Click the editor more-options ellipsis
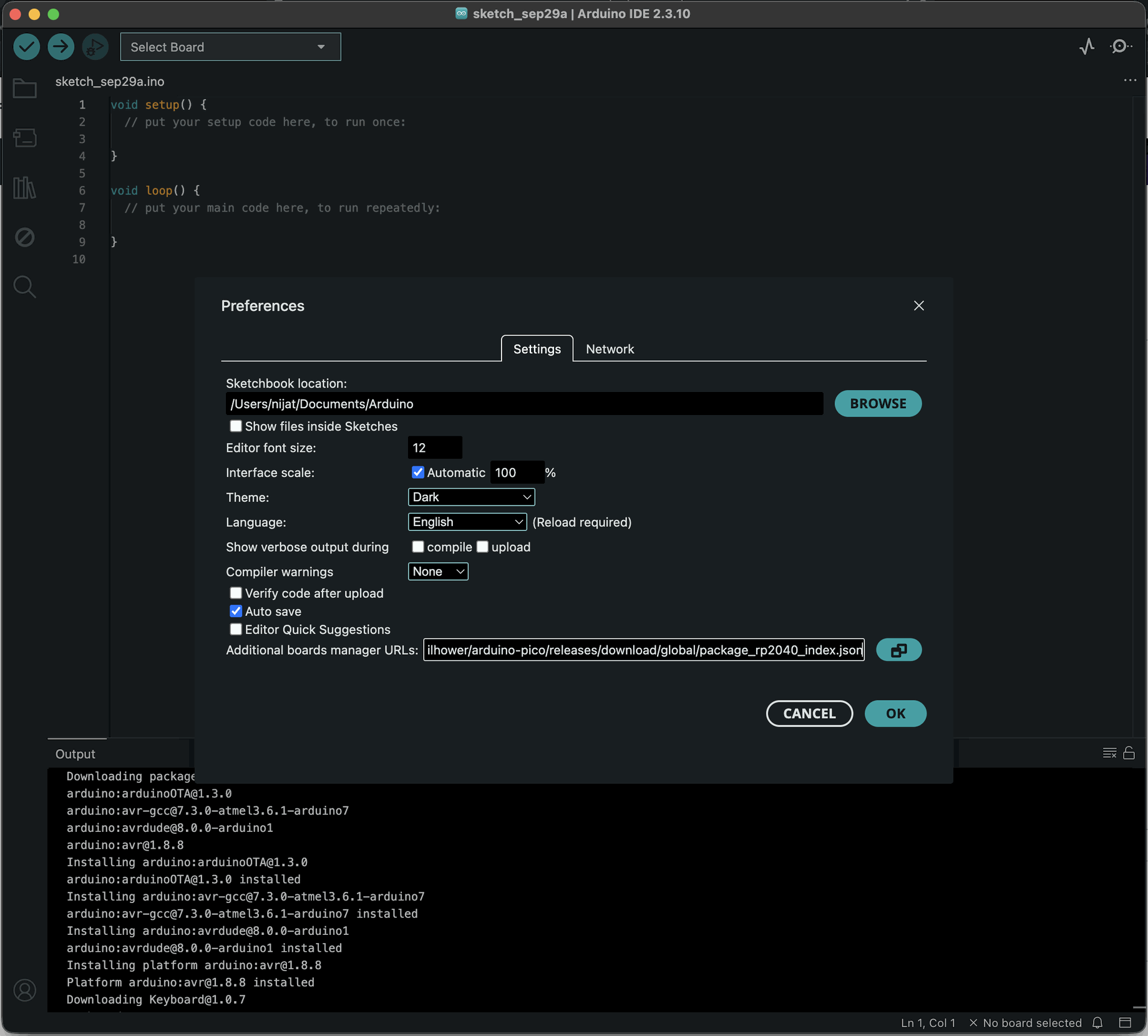 pyautogui.click(x=1130, y=81)
